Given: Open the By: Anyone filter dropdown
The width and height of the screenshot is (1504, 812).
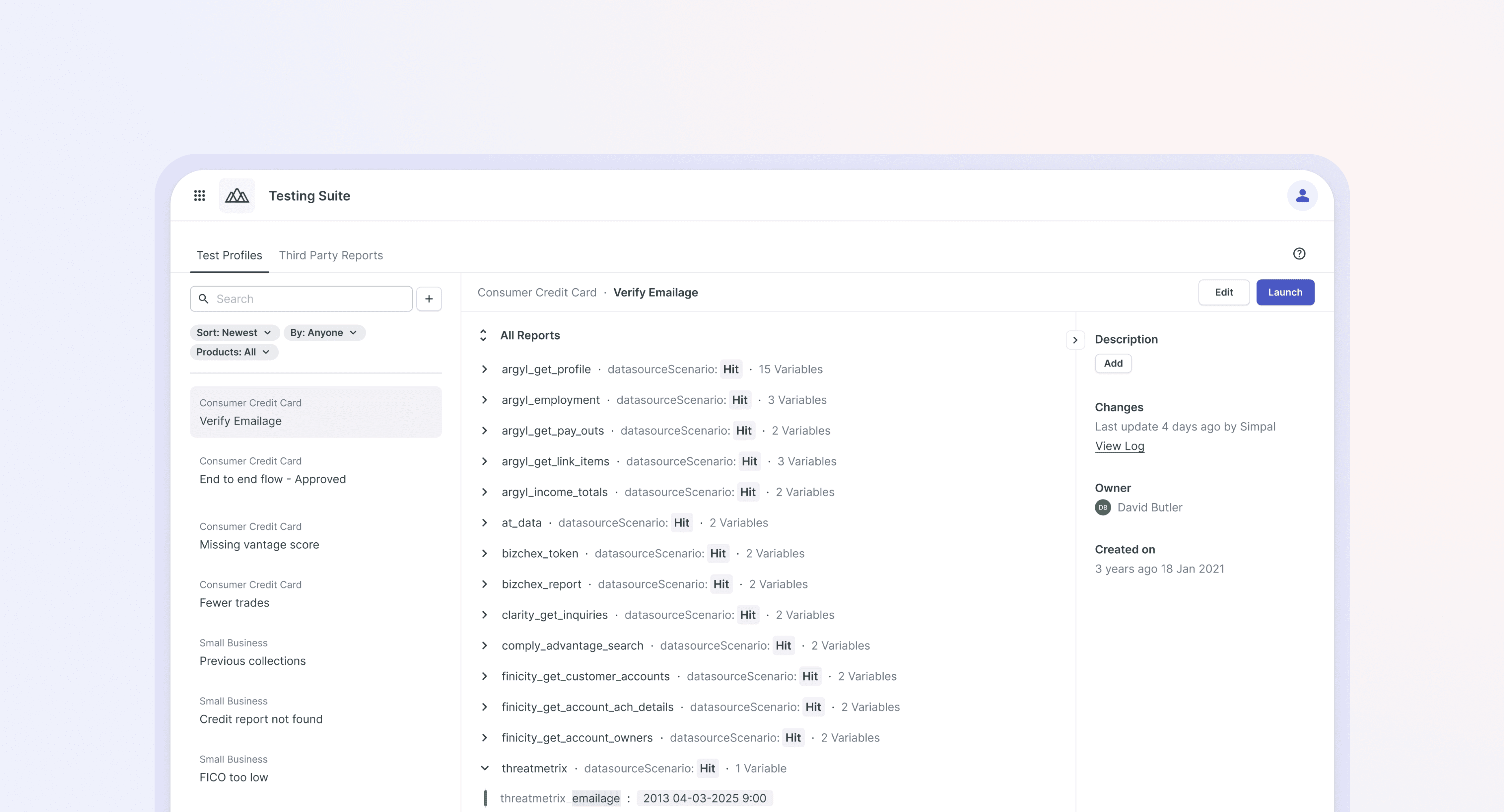Looking at the screenshot, I should 323,333.
